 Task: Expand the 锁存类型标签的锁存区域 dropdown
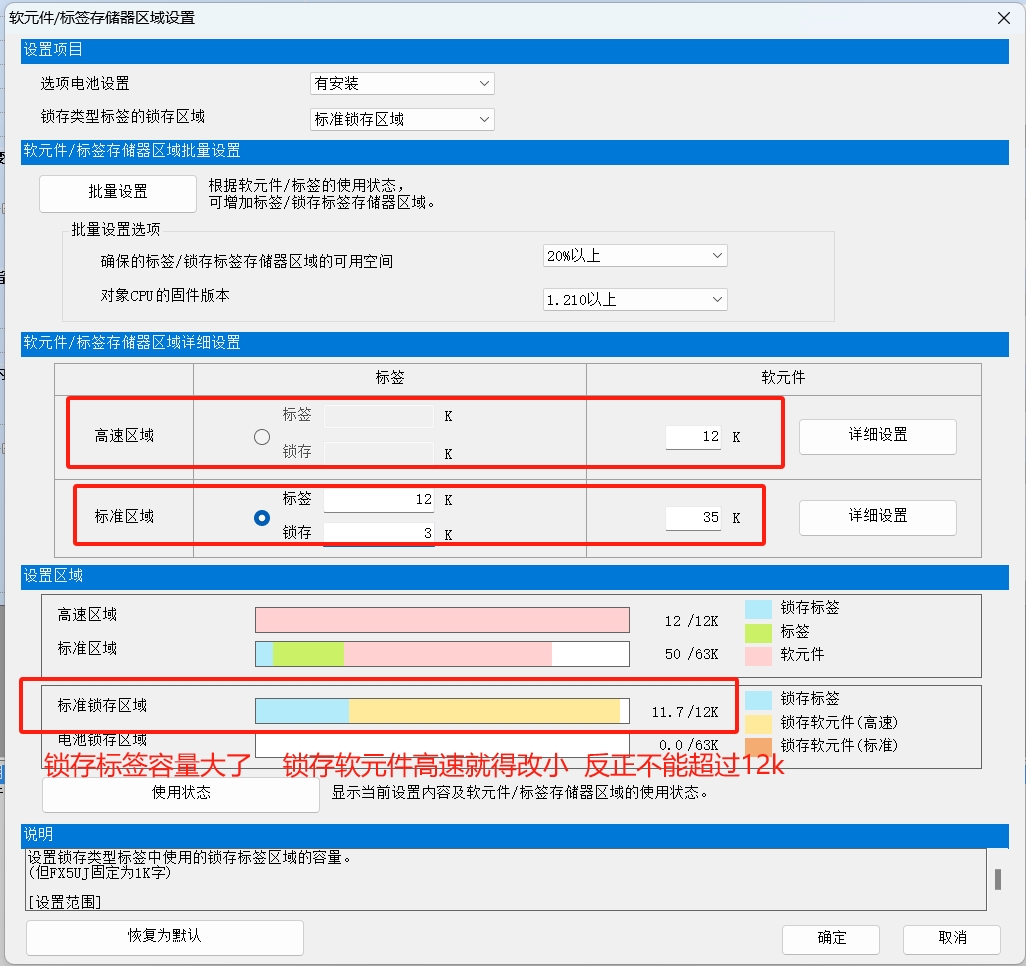[402, 119]
